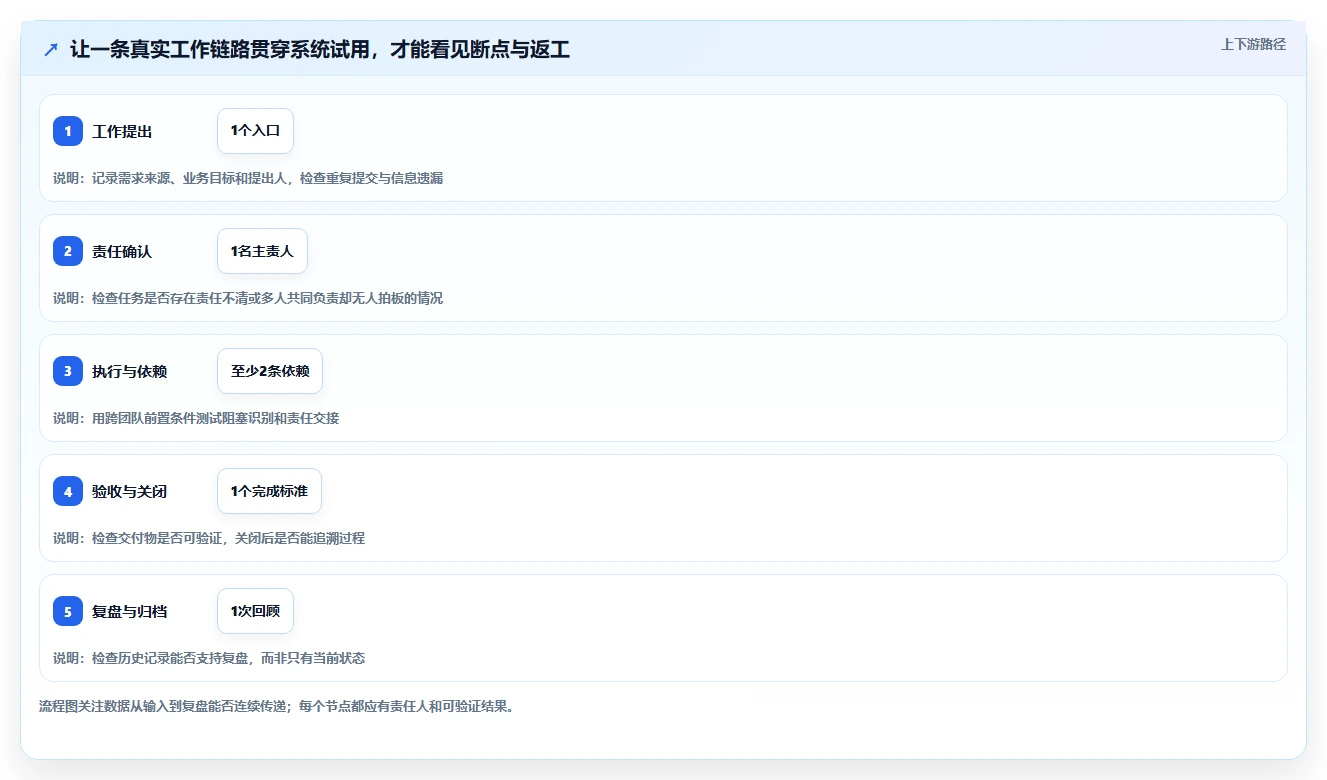Select the 1次回顾 tag
The image size is (1327, 780).
click(x=255, y=611)
